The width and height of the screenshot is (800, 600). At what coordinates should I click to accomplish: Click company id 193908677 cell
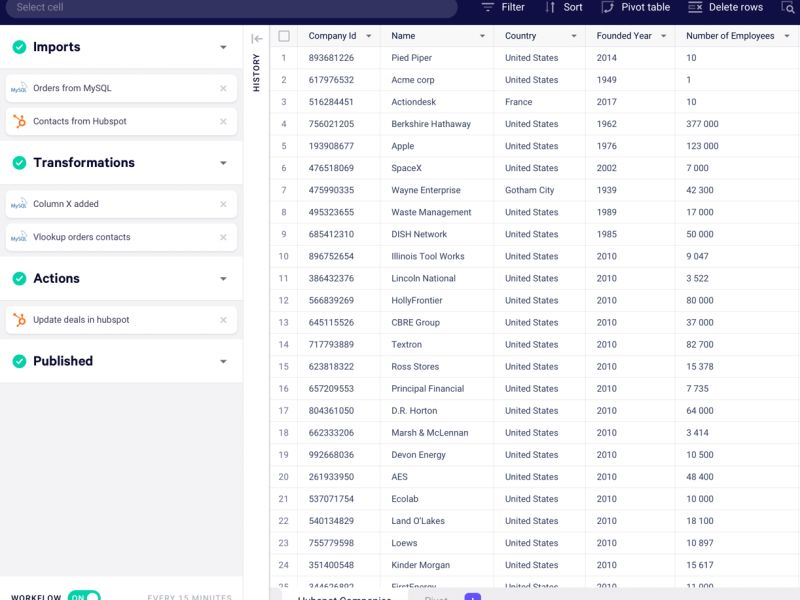point(339,146)
